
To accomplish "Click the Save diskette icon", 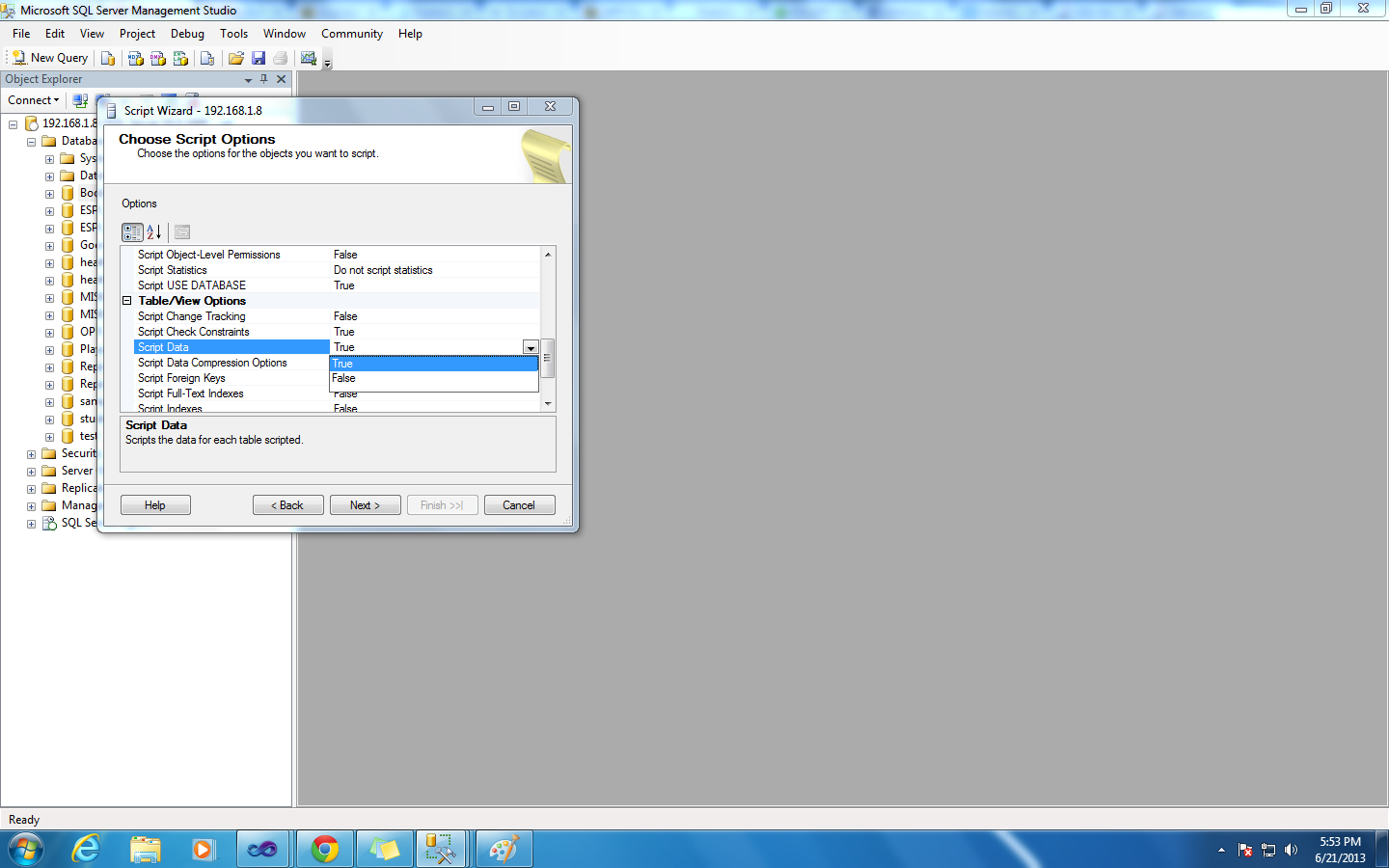I will pos(259,58).
